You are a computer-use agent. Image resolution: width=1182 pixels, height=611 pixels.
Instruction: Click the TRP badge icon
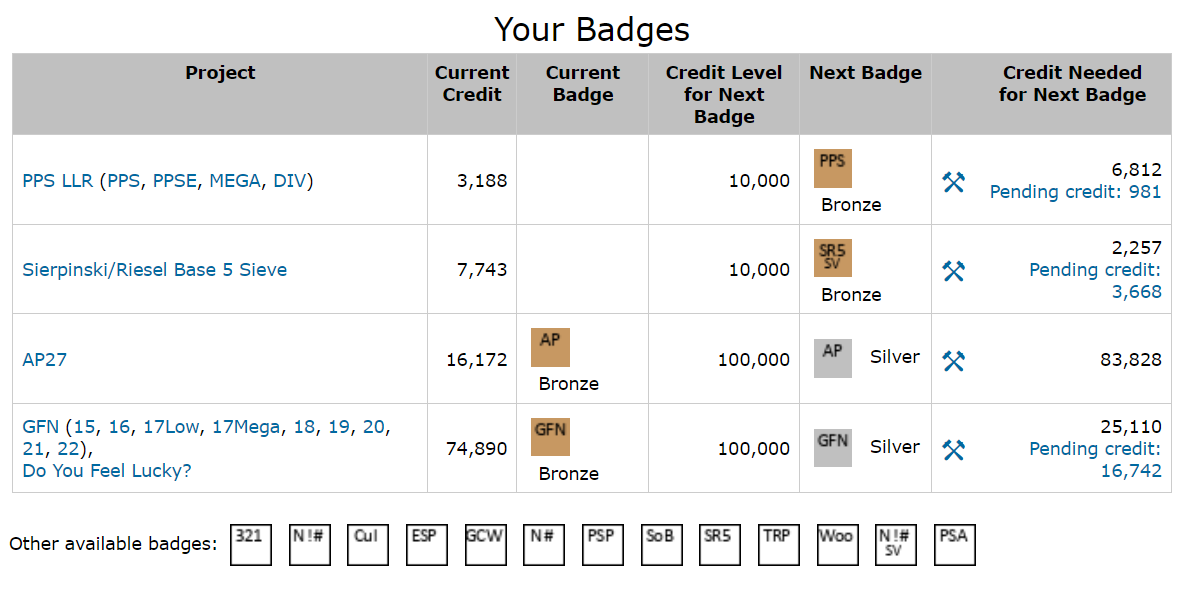coord(778,544)
